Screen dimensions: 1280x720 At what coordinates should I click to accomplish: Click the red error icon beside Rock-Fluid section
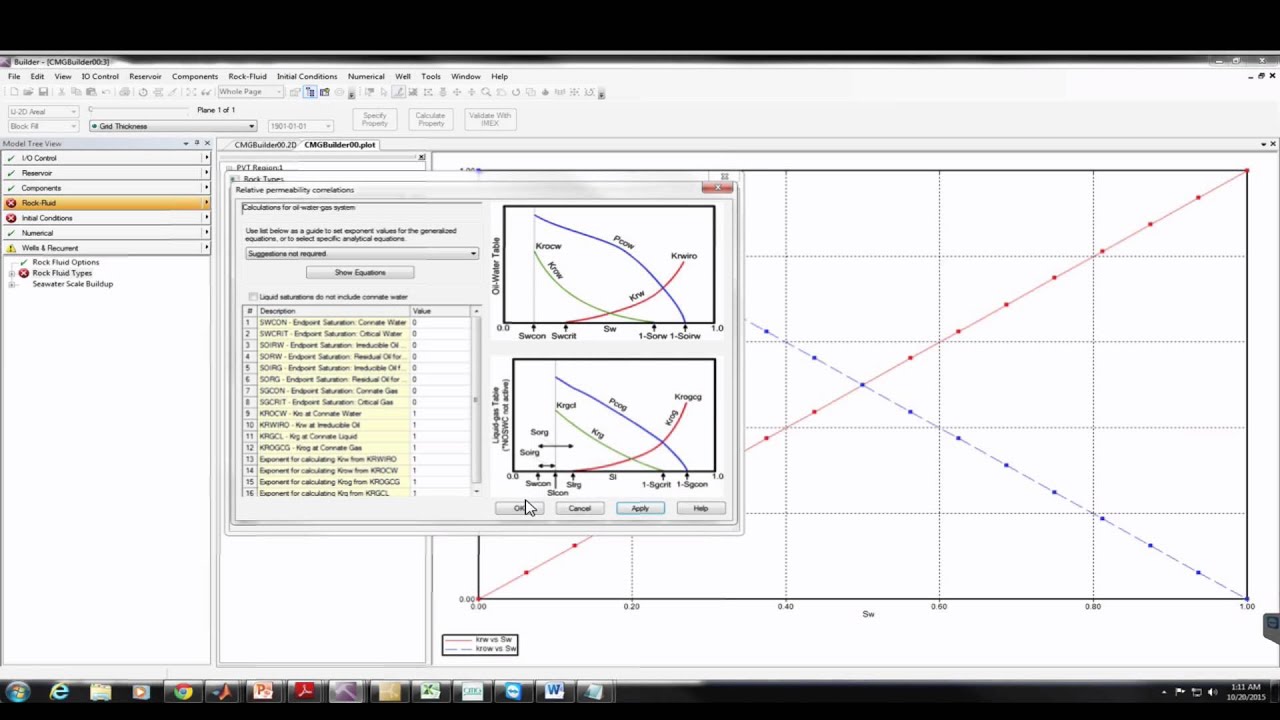(x=11, y=203)
